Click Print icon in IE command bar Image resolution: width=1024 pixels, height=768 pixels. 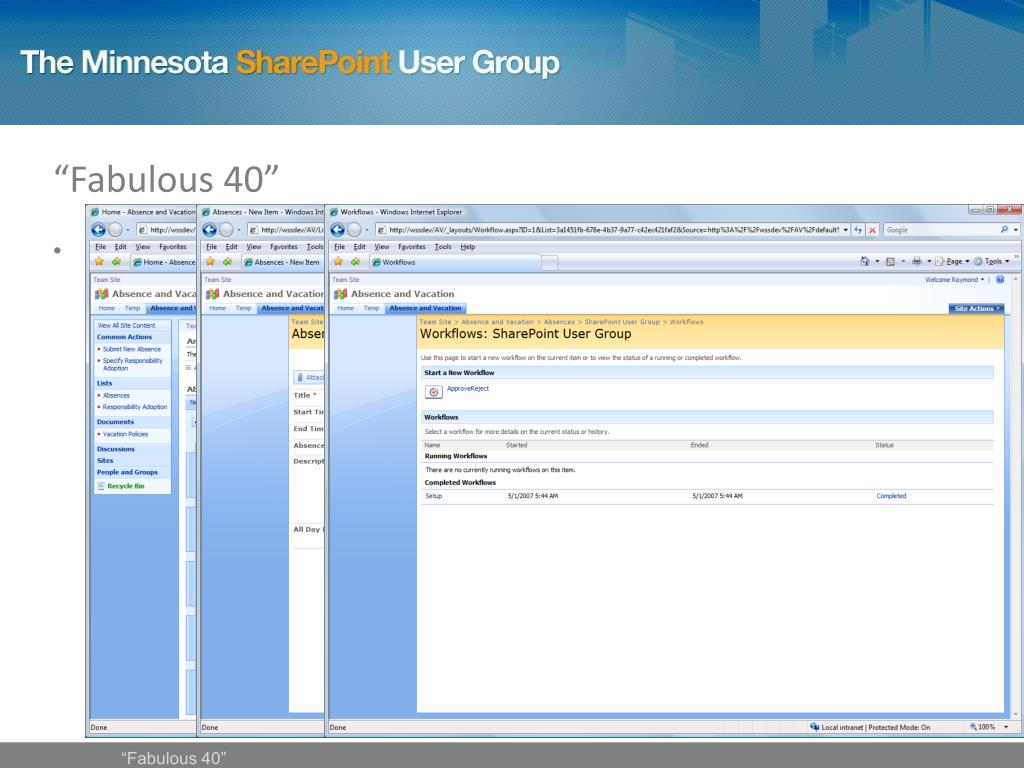click(x=917, y=261)
